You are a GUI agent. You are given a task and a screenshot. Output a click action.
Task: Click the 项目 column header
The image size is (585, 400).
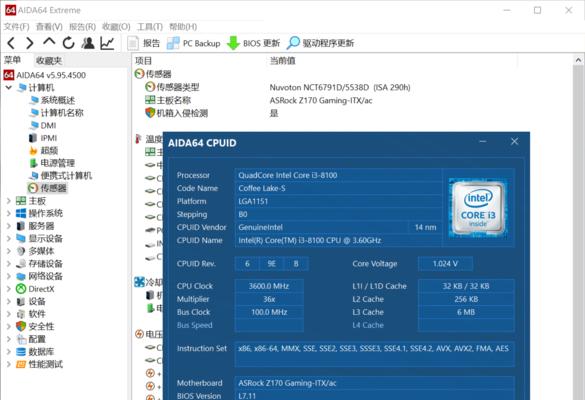[143, 60]
